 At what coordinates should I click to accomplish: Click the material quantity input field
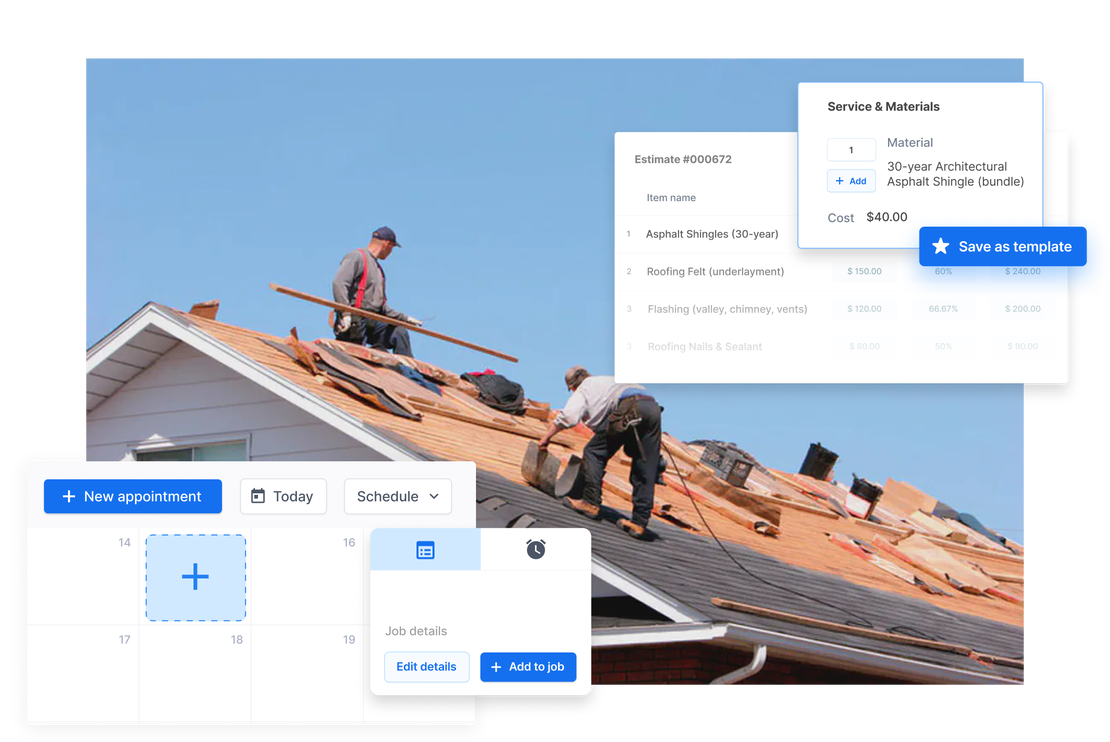point(851,150)
